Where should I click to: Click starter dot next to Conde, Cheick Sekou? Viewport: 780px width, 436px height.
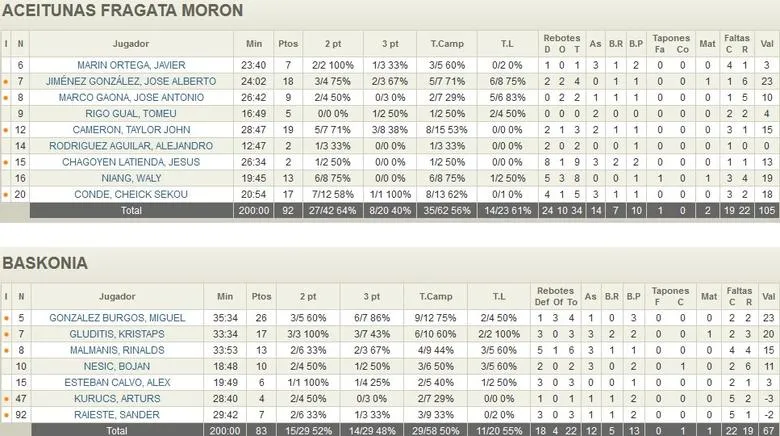point(6,194)
